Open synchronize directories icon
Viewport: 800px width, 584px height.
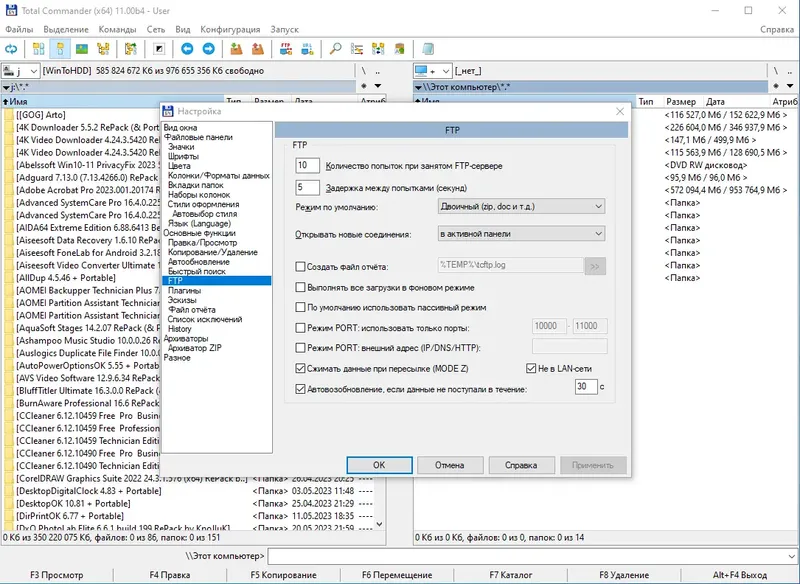point(378,49)
